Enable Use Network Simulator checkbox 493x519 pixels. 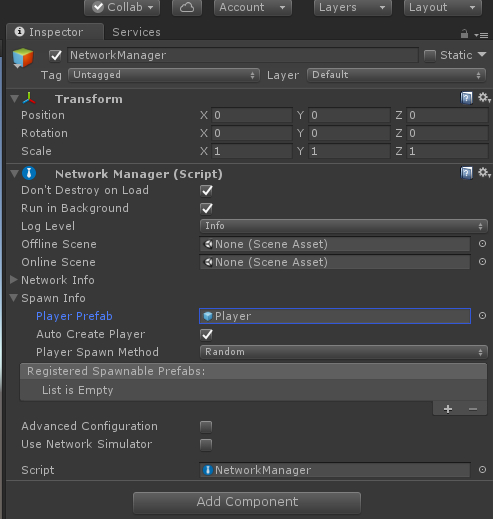point(206,444)
